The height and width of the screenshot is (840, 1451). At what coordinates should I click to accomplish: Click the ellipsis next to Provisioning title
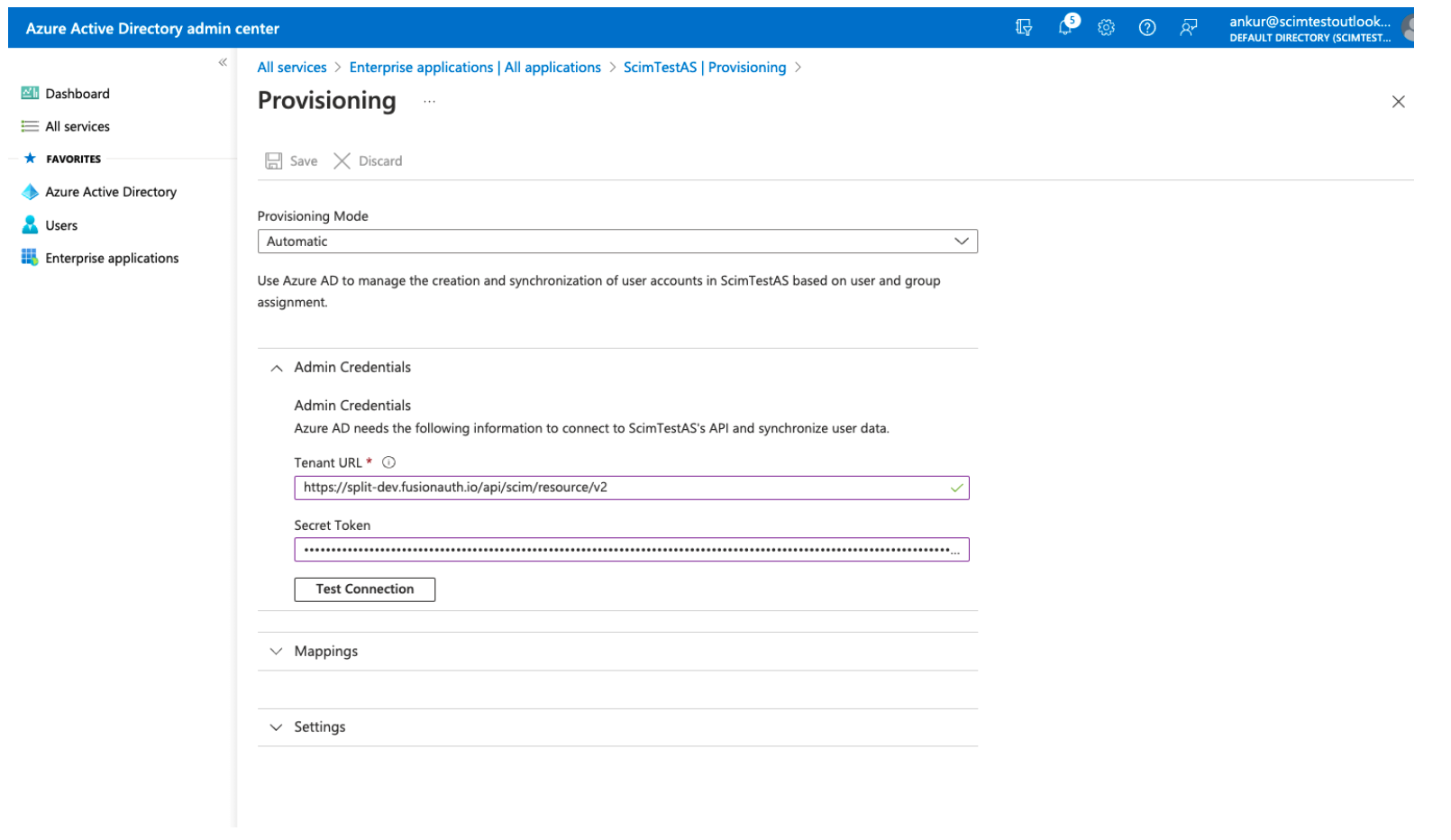(x=429, y=102)
